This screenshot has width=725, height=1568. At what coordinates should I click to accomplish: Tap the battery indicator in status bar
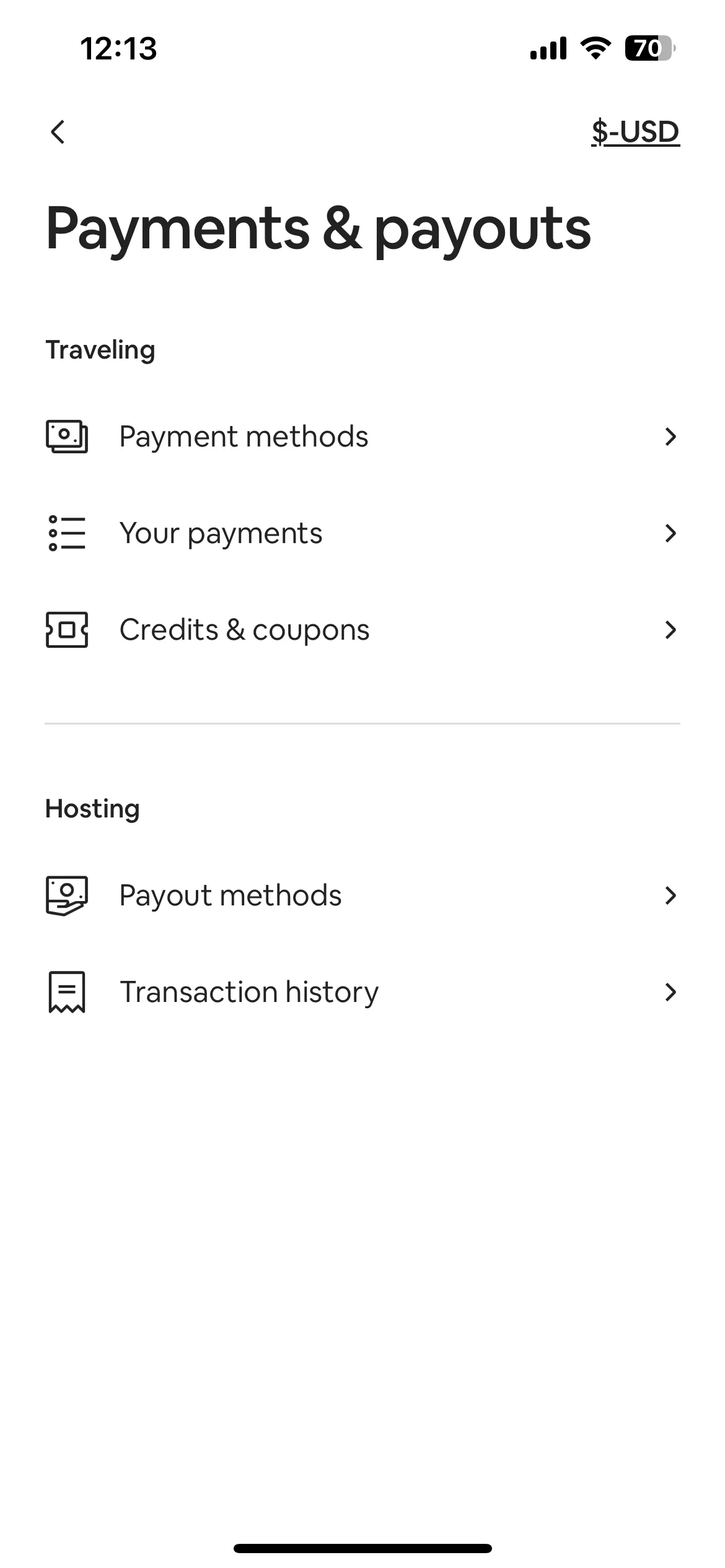(650, 48)
